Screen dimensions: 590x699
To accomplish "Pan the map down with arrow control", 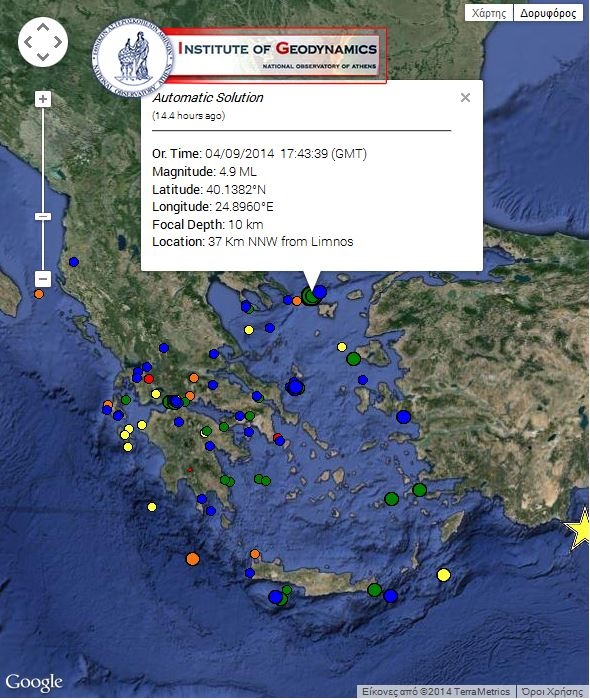I will click(x=43, y=57).
